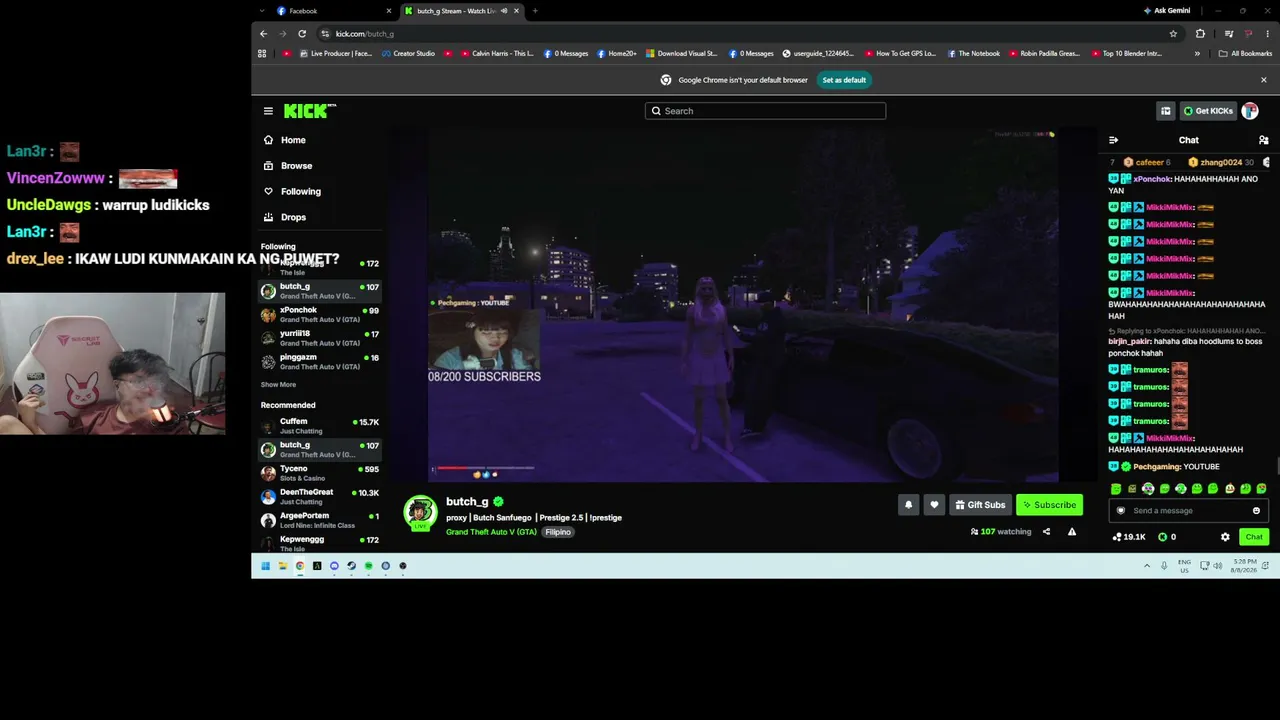Open recommended channel Tyceno

[x=320, y=473]
